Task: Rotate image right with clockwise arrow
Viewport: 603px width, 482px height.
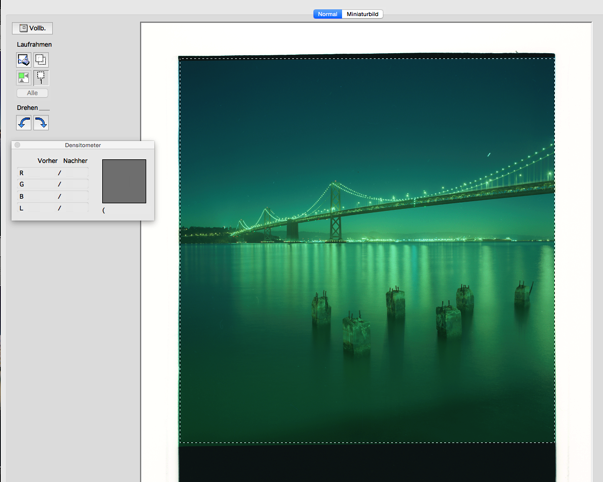Action: point(41,123)
